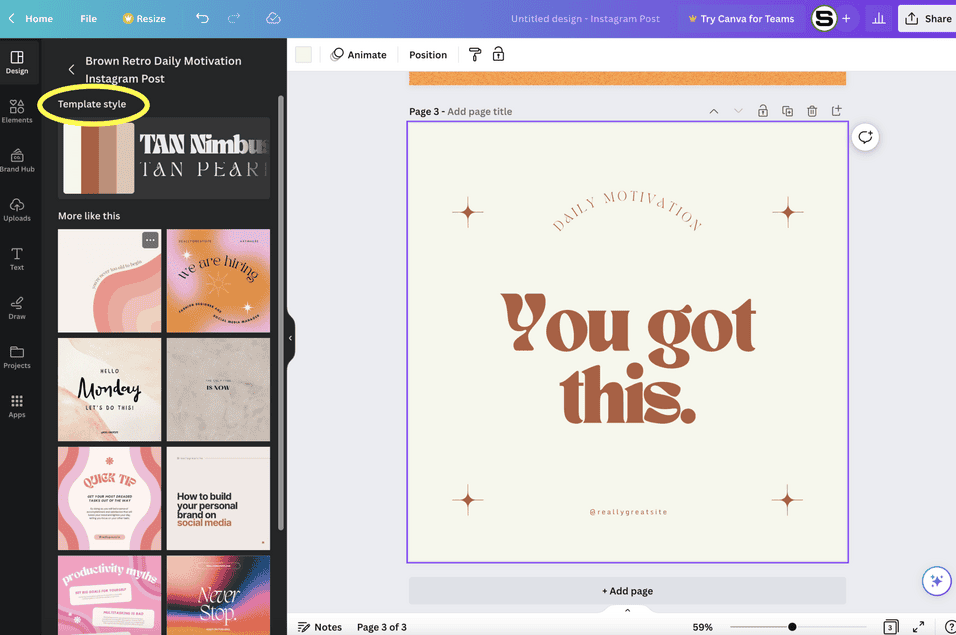
Task: Open the Apps tab in sidebar
Action: click(x=17, y=405)
